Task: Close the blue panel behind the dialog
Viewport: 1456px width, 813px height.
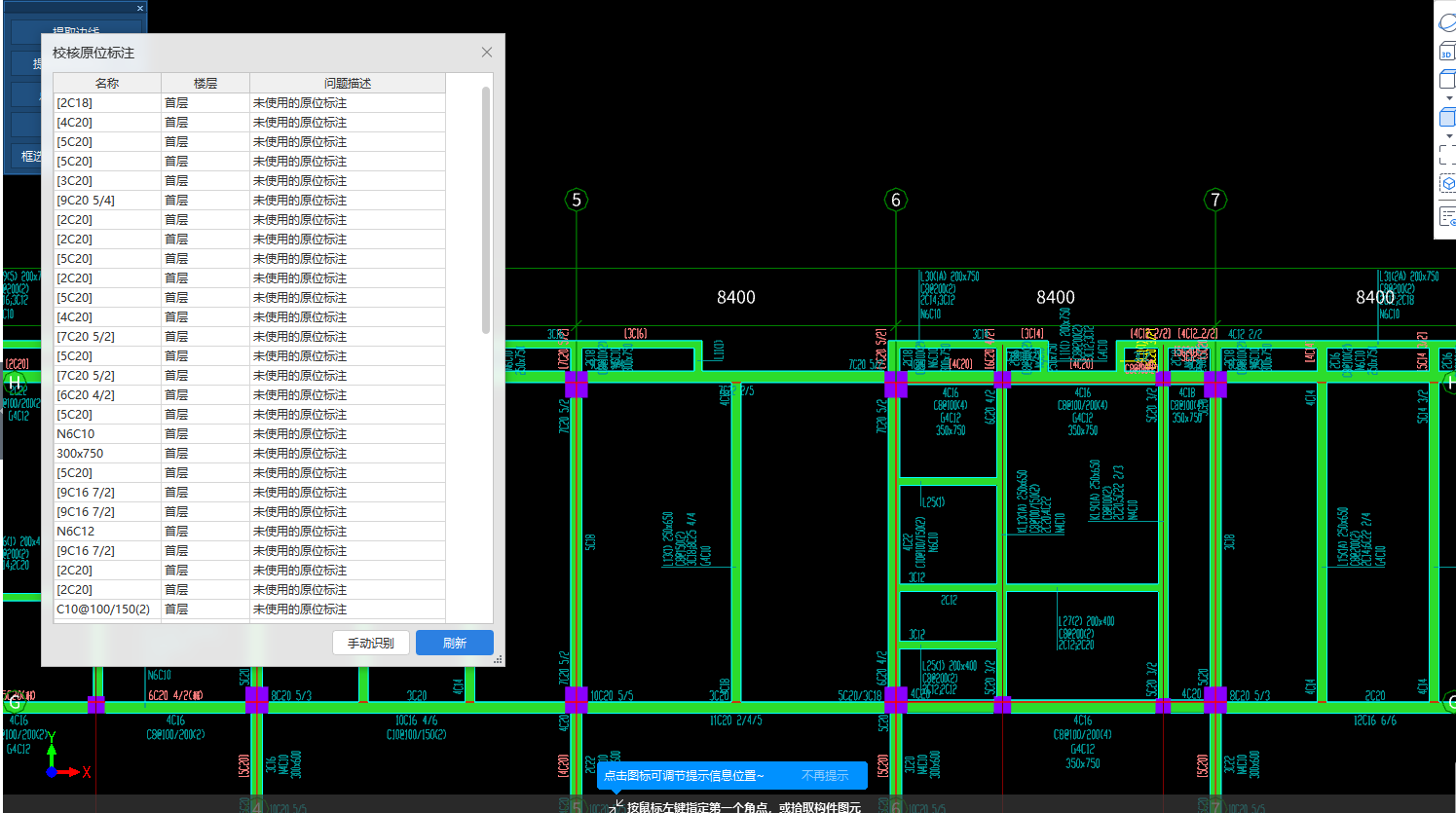Action: click(x=140, y=8)
